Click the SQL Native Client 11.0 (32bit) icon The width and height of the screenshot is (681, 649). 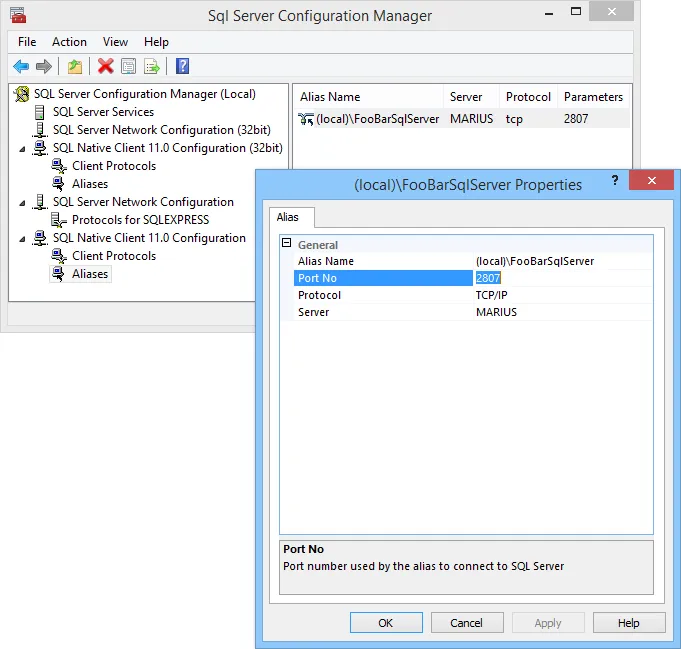pos(40,148)
